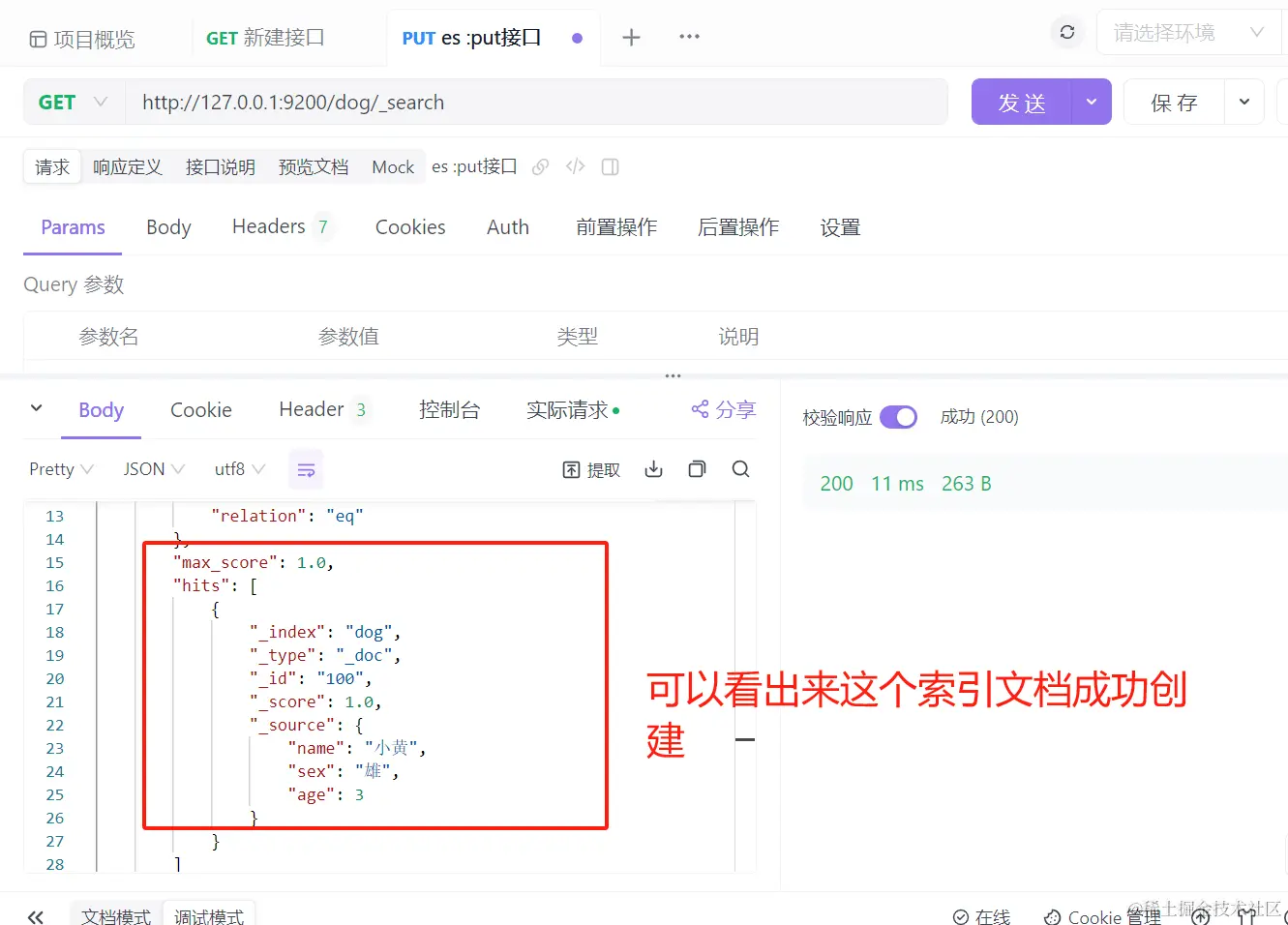Open the 预览文档 tab

314,167
